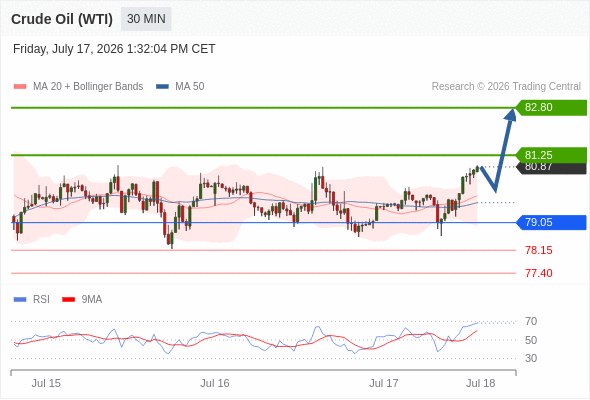Click the Jul 15 date axis label
Image resolution: width=590 pixels, height=400 pixels.
(46, 383)
